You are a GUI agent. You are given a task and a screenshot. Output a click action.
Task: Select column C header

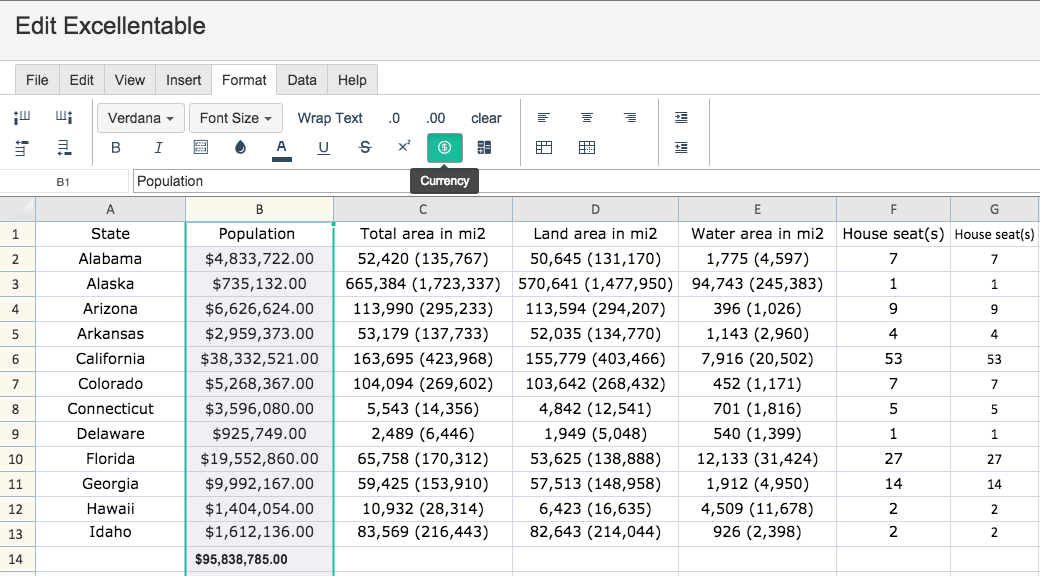tap(422, 209)
